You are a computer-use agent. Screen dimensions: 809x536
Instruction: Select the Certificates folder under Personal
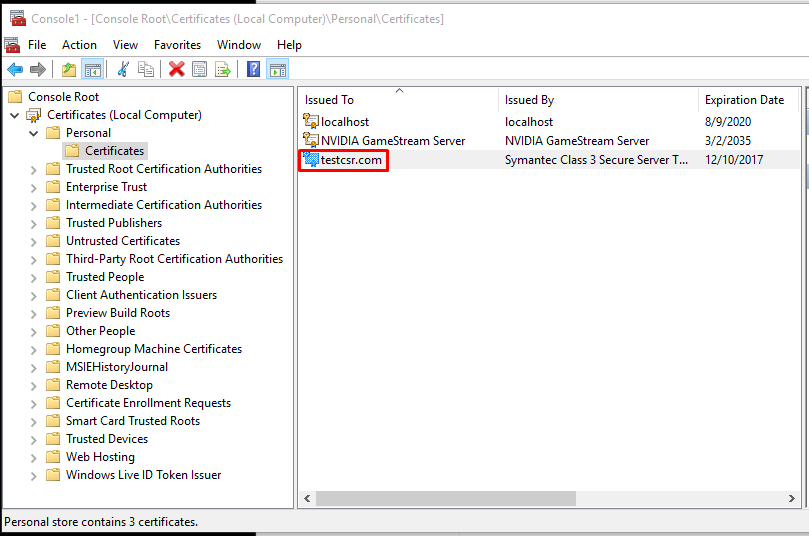[x=105, y=151]
